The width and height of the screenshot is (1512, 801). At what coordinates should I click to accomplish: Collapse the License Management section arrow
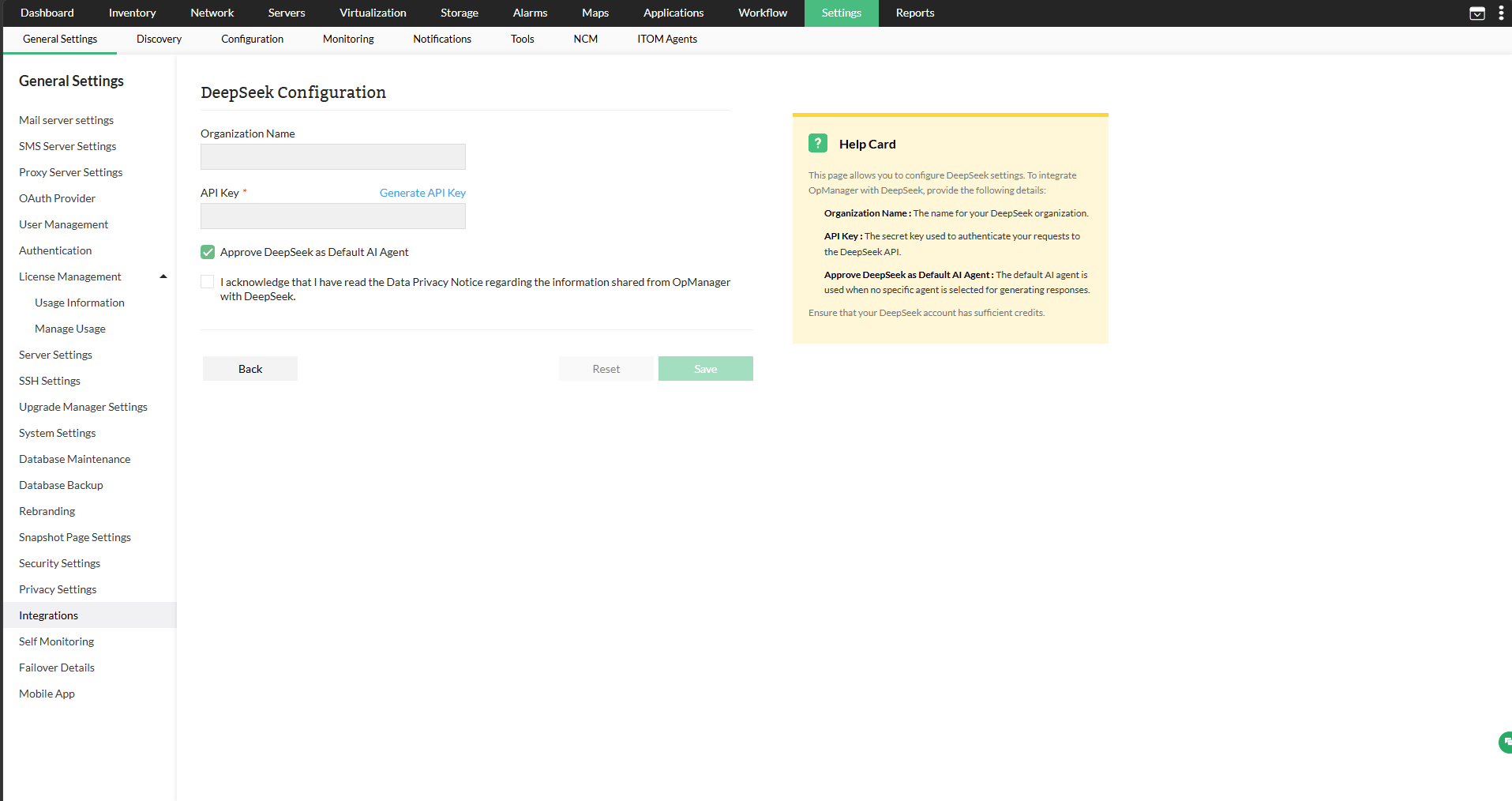click(x=163, y=276)
